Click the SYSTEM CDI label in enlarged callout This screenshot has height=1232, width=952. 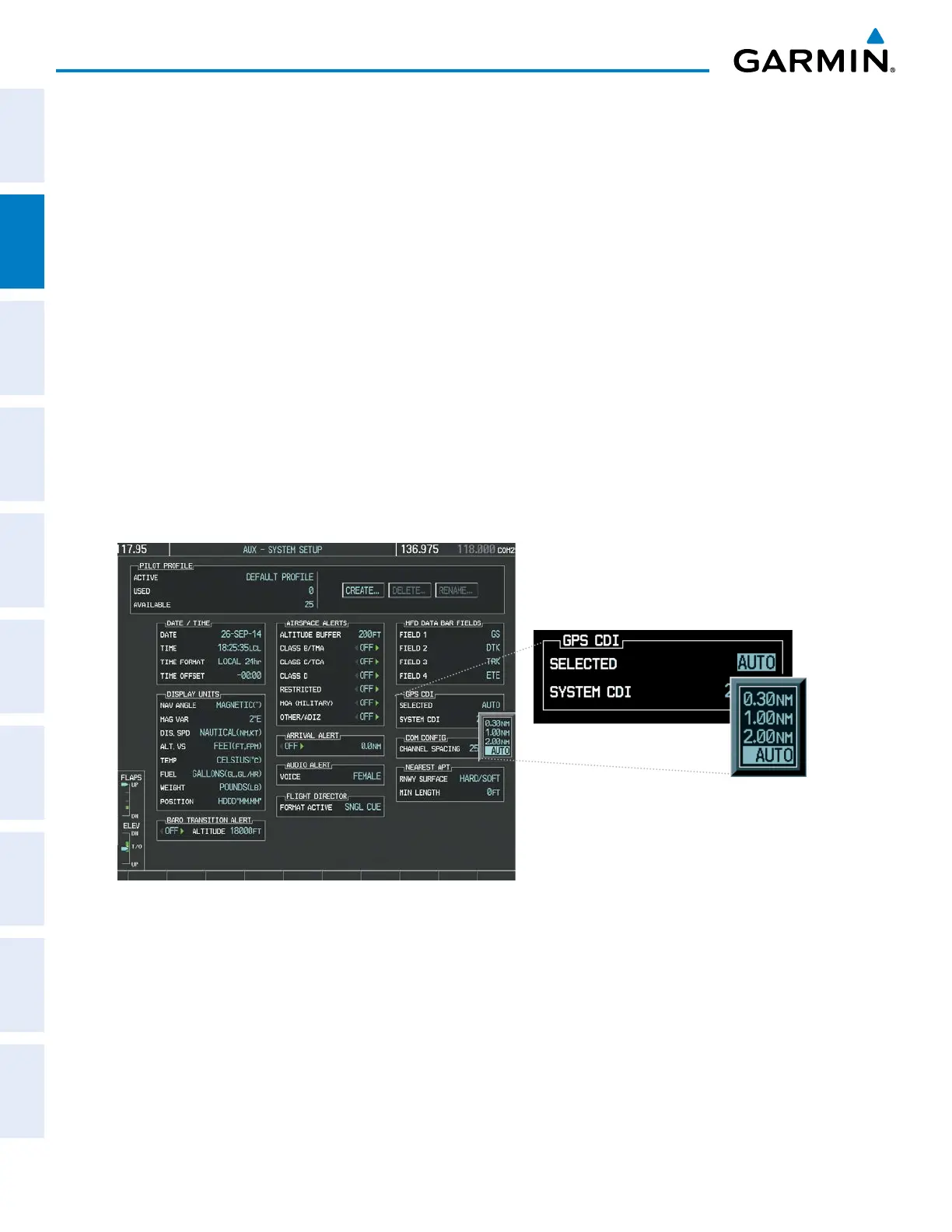pyautogui.click(x=590, y=692)
